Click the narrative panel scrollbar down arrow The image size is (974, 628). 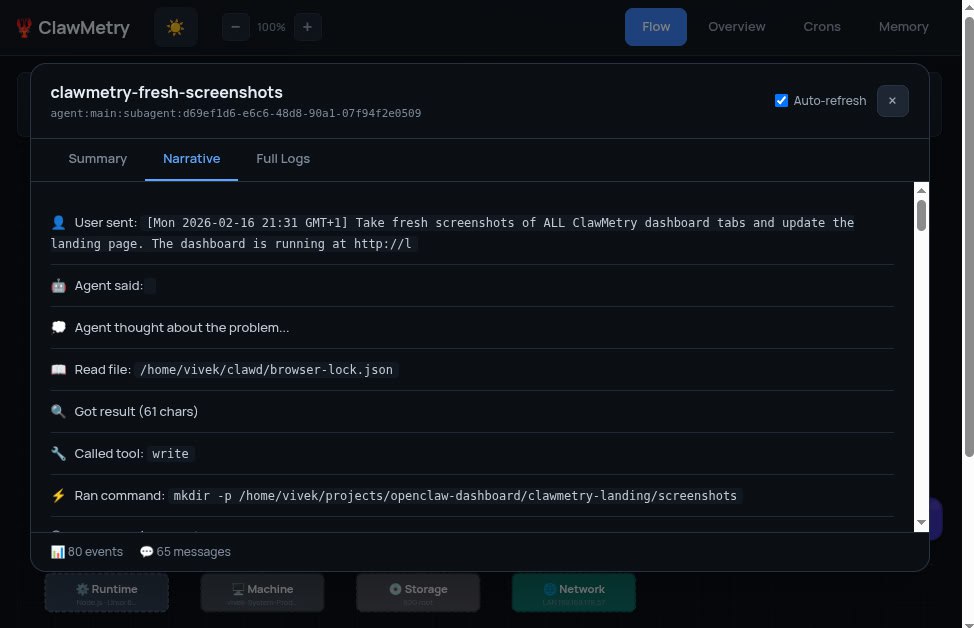click(921, 523)
